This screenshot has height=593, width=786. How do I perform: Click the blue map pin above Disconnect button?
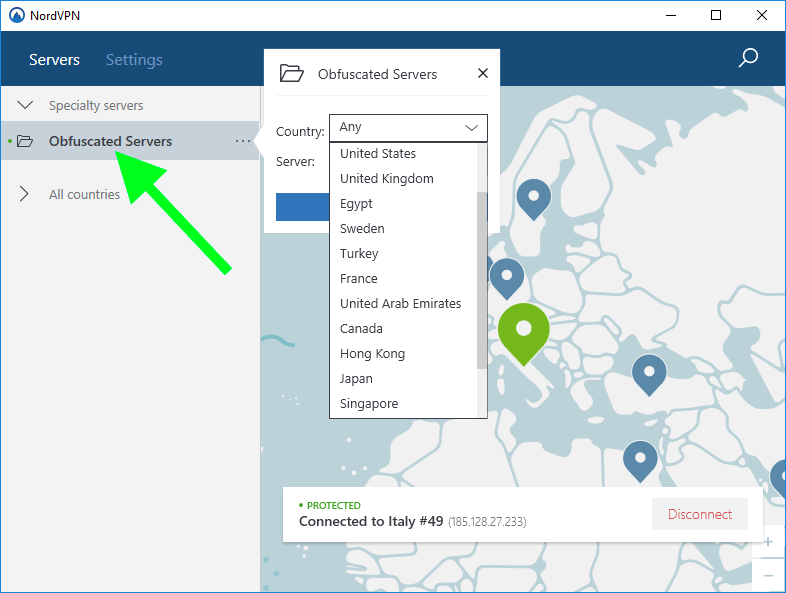pyautogui.click(x=640, y=462)
